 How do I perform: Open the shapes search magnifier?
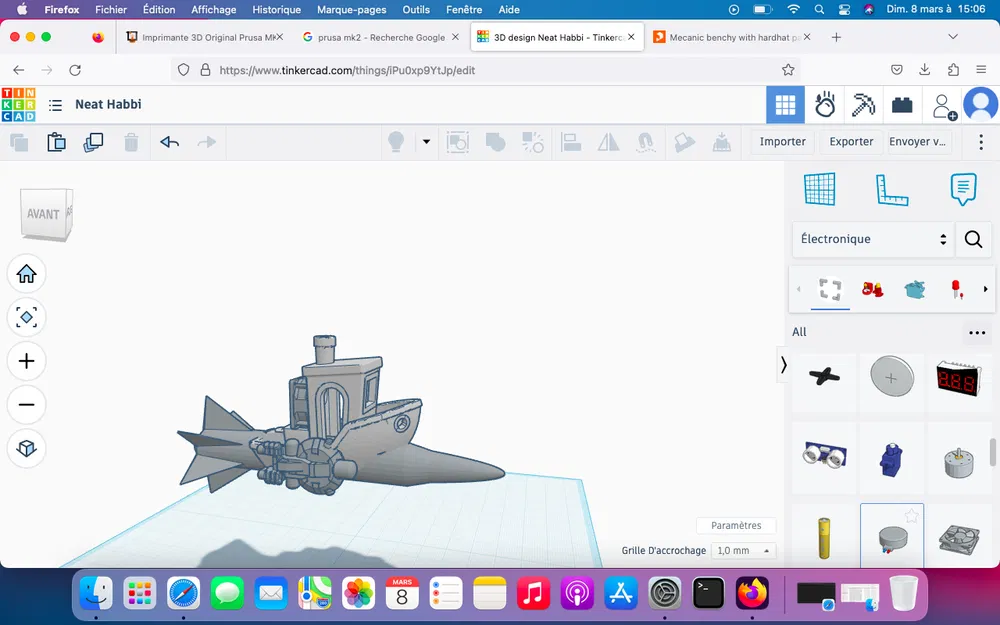(973, 239)
